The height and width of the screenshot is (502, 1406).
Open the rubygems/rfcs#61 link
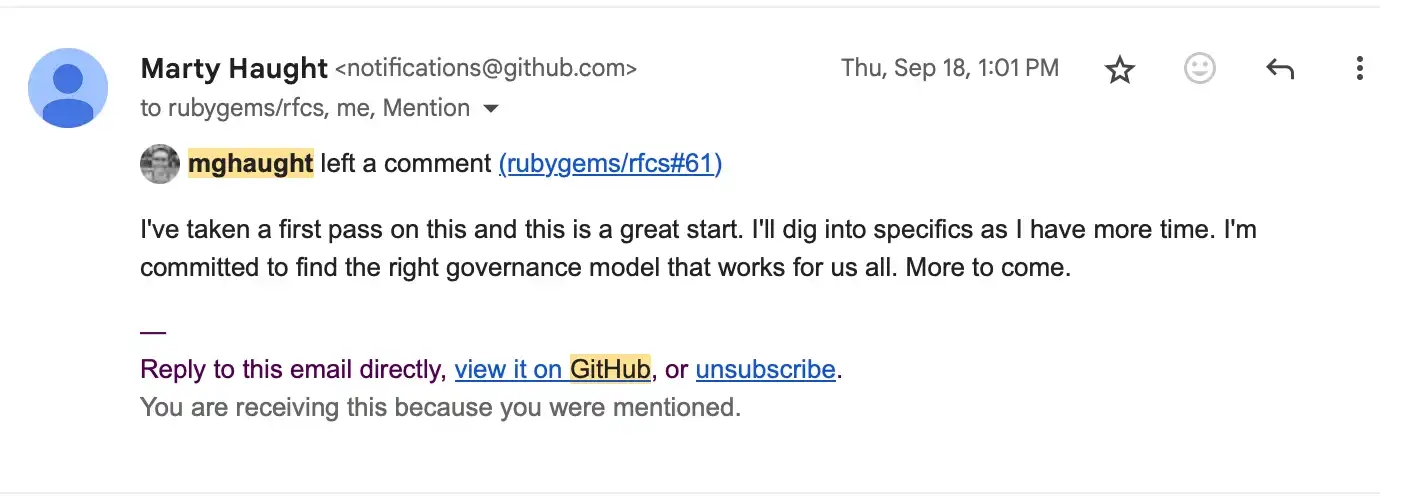coord(610,164)
